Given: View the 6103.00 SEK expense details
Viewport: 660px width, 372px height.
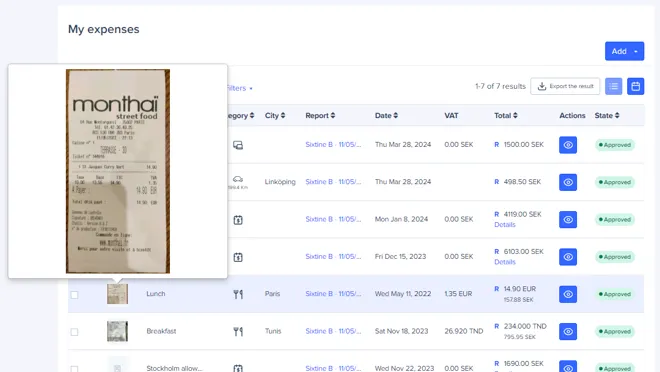Looking at the screenshot, I should pyautogui.click(x=568, y=257).
